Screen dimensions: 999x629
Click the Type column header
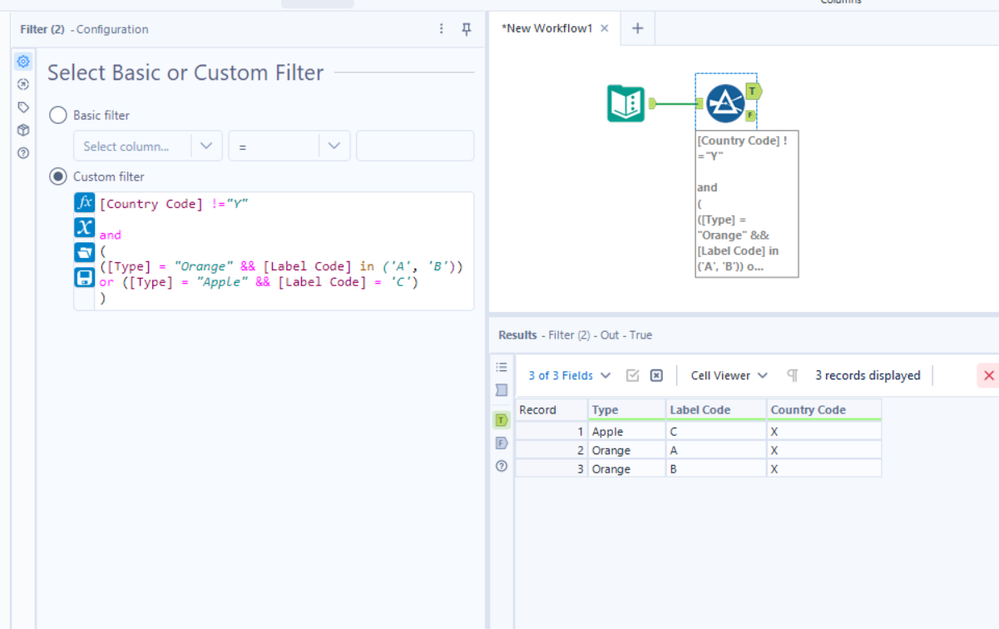[x=626, y=410]
